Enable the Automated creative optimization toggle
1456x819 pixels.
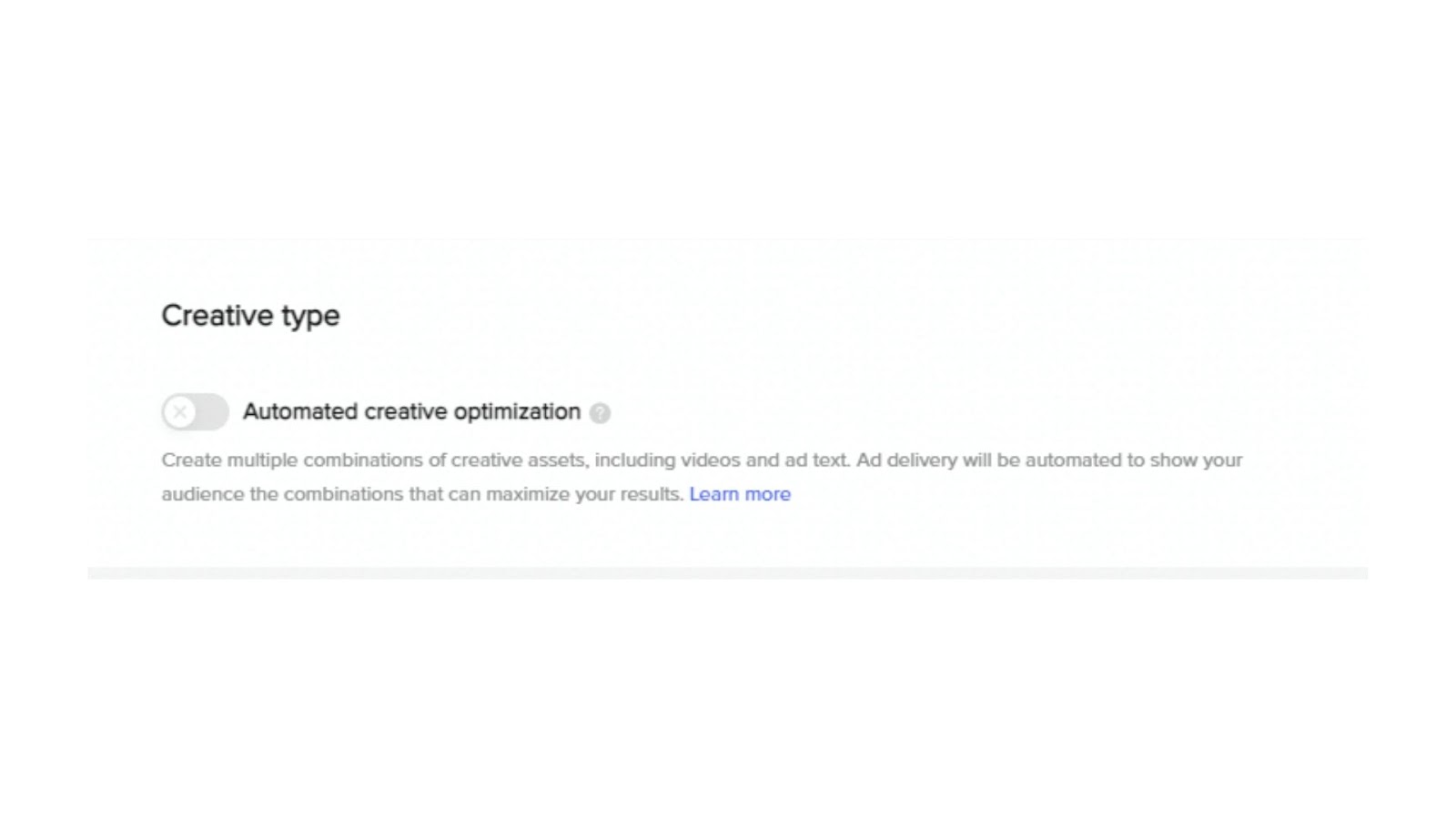coord(195,412)
